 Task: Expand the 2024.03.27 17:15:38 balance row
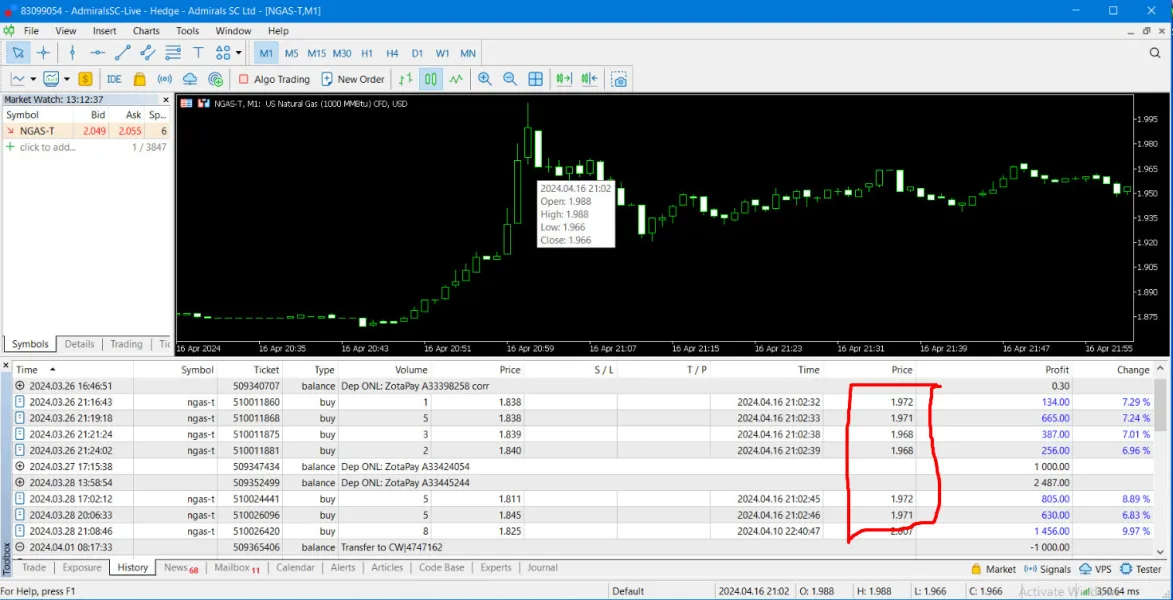click(x=20, y=466)
